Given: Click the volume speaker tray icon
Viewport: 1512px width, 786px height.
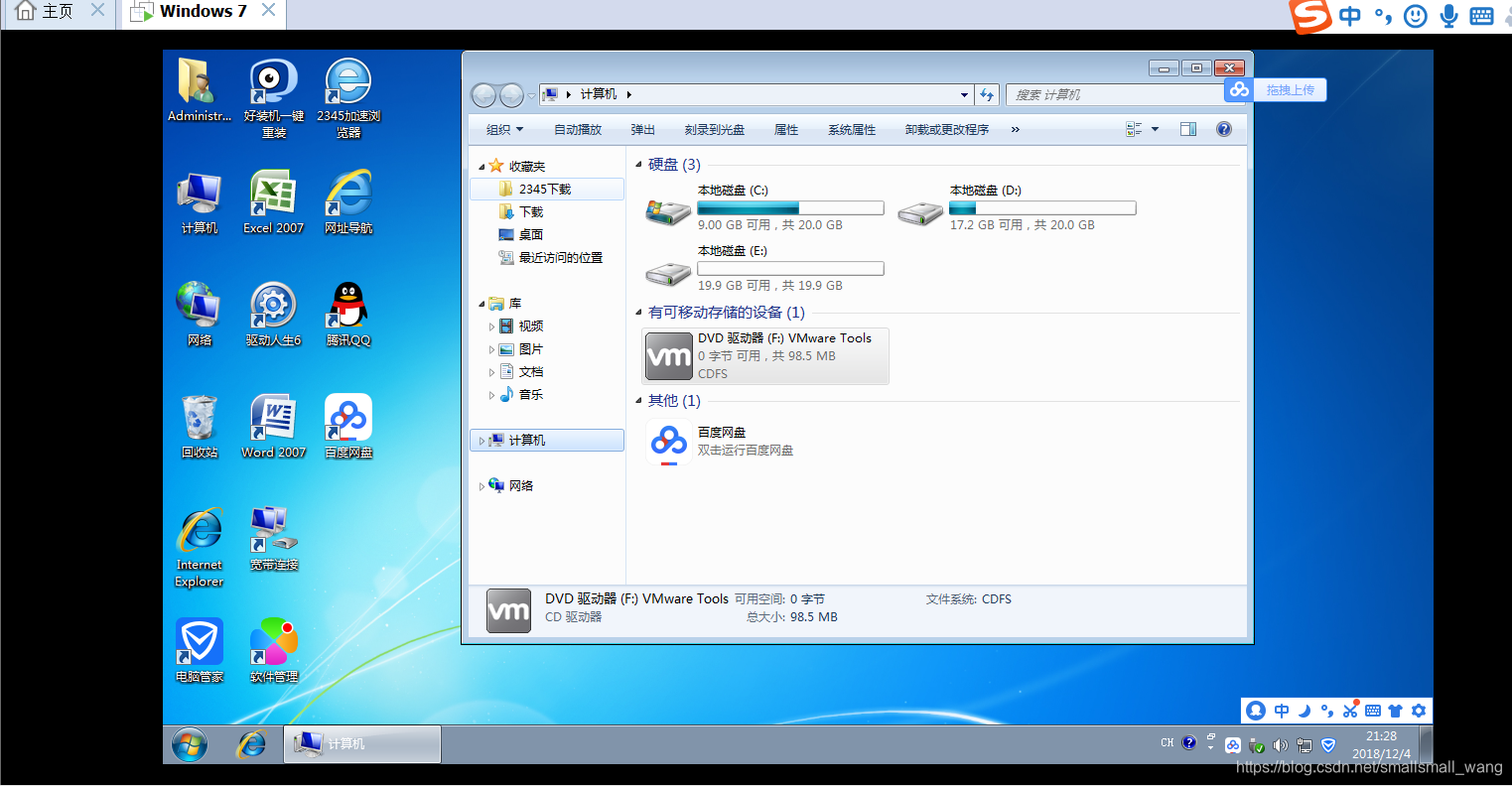Looking at the screenshot, I should pyautogui.click(x=1280, y=745).
